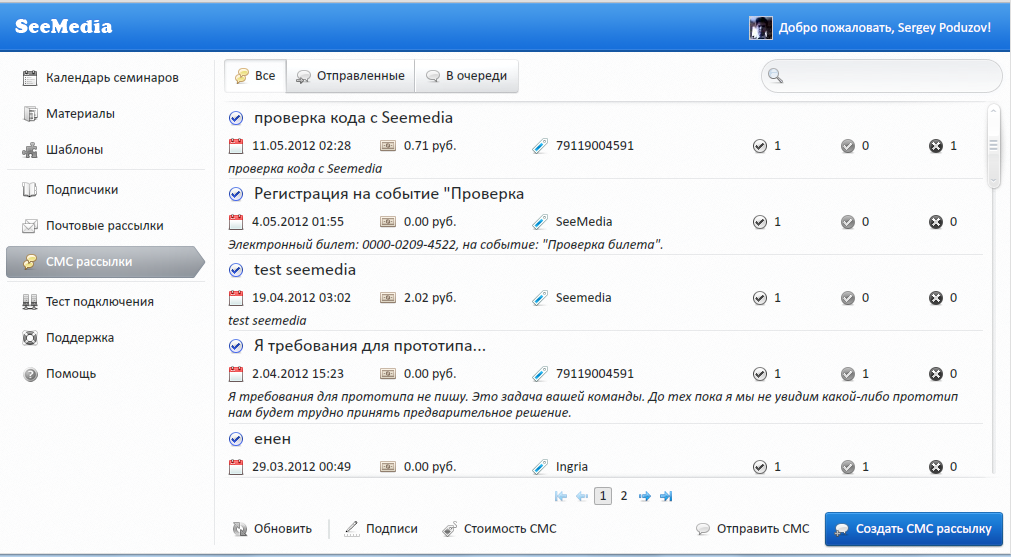The image size is (1011, 557).
Task: Click calendar icon next to 2.04.2012 15:23
Action: click(x=236, y=374)
